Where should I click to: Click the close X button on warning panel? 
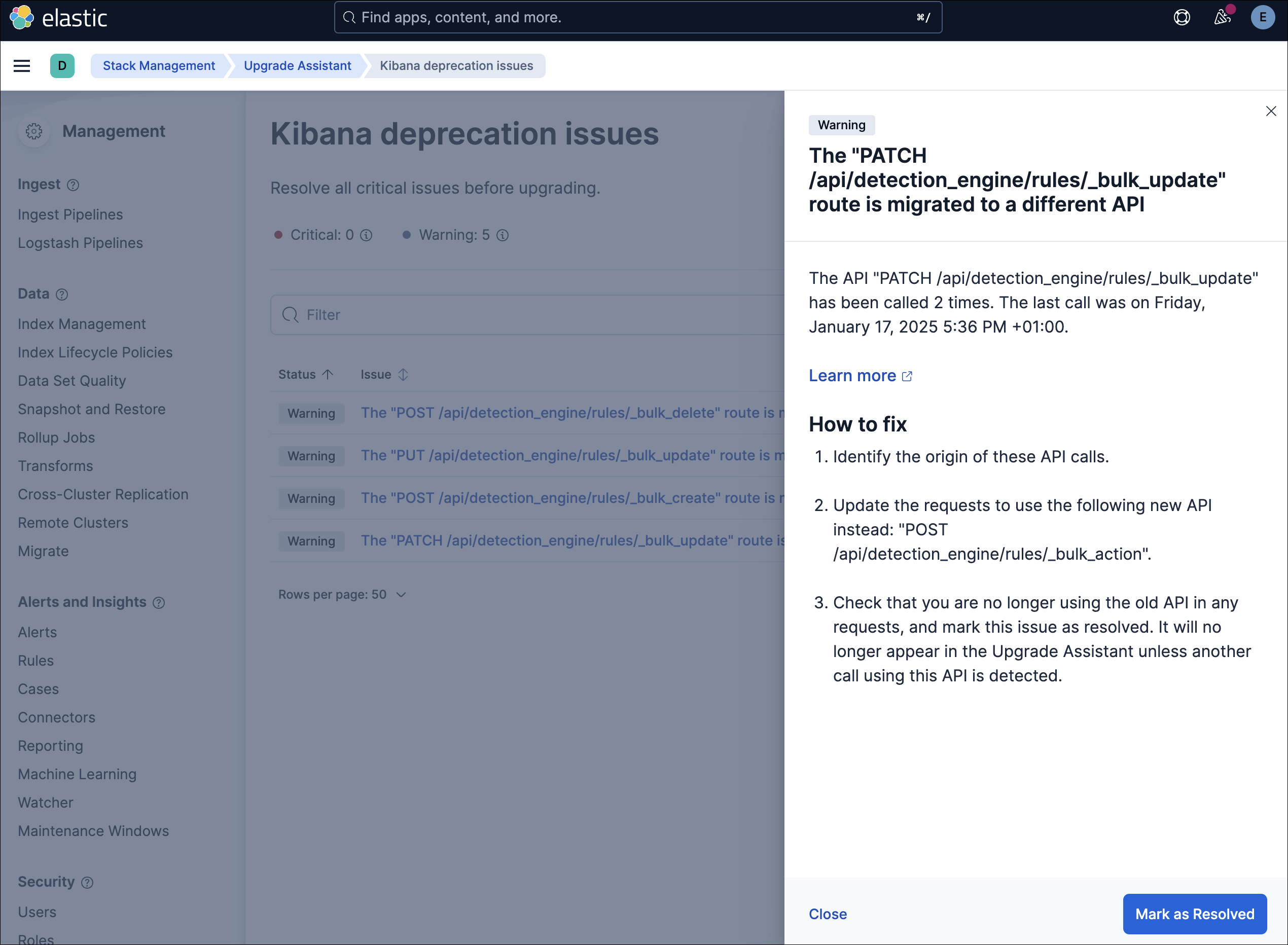click(x=1271, y=111)
